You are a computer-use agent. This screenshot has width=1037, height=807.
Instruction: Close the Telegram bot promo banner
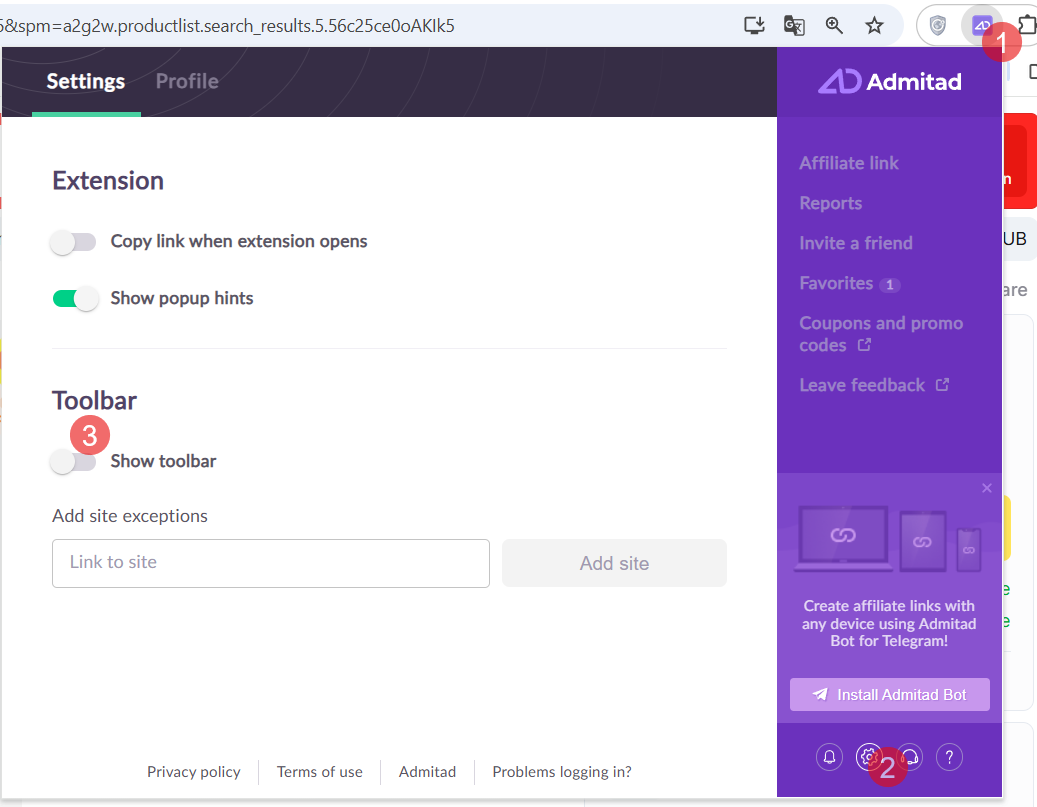987,488
